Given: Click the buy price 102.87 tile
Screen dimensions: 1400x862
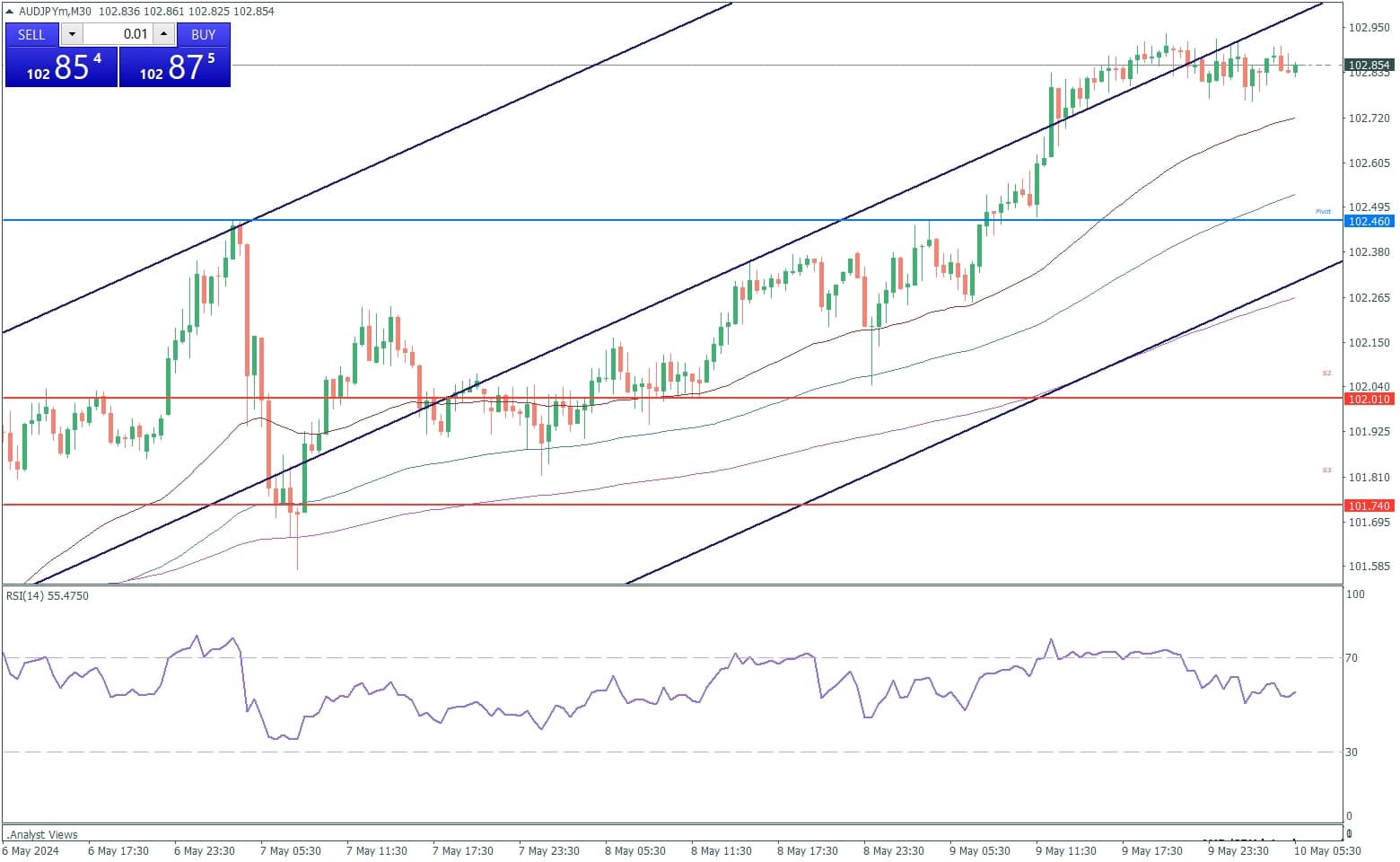Looking at the screenshot, I should (175, 67).
